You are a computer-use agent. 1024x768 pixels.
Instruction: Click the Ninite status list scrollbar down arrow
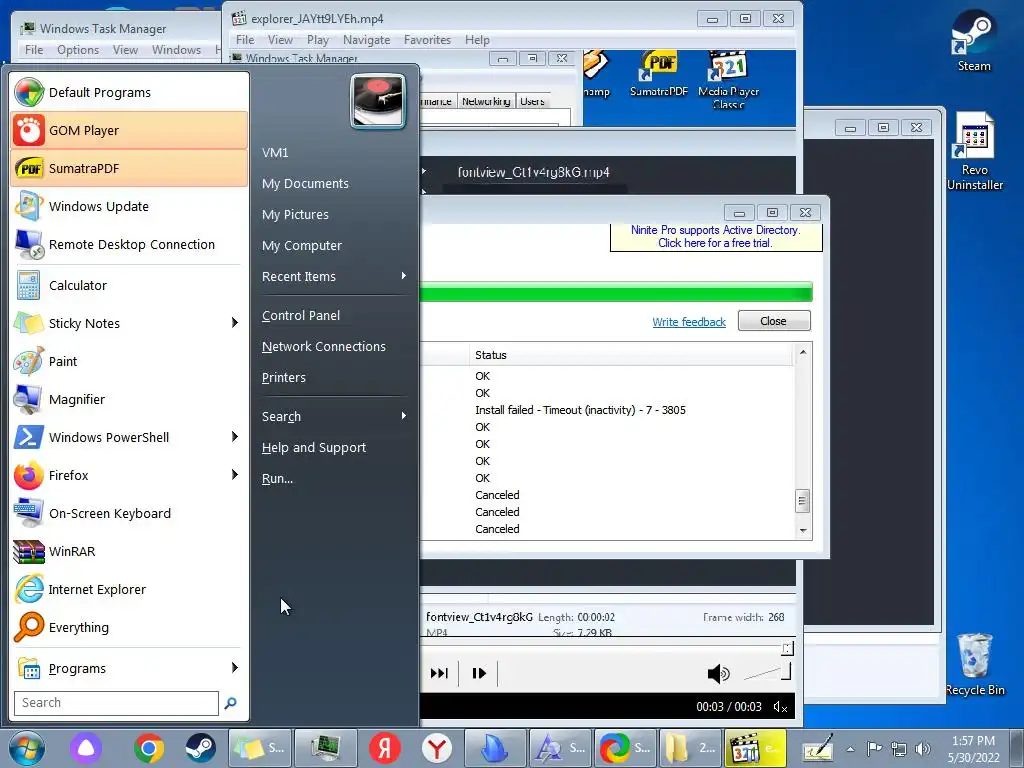[x=803, y=531]
